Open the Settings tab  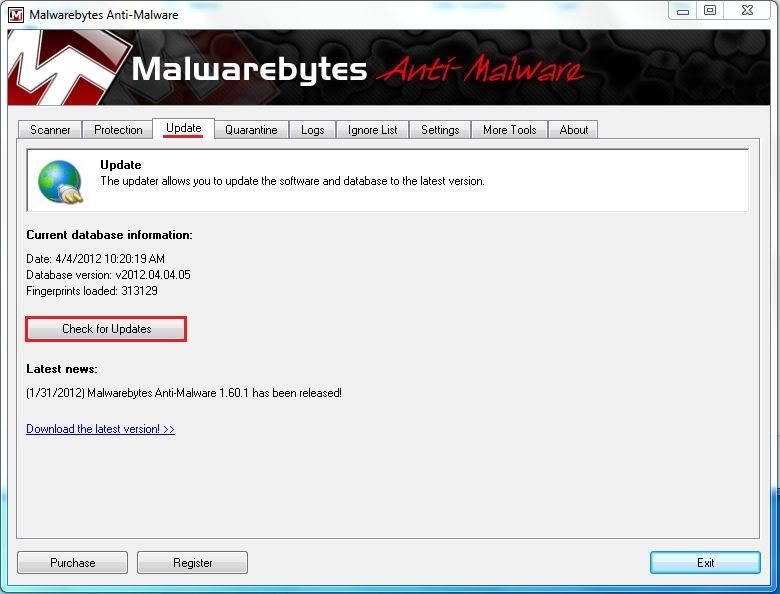[x=440, y=130]
